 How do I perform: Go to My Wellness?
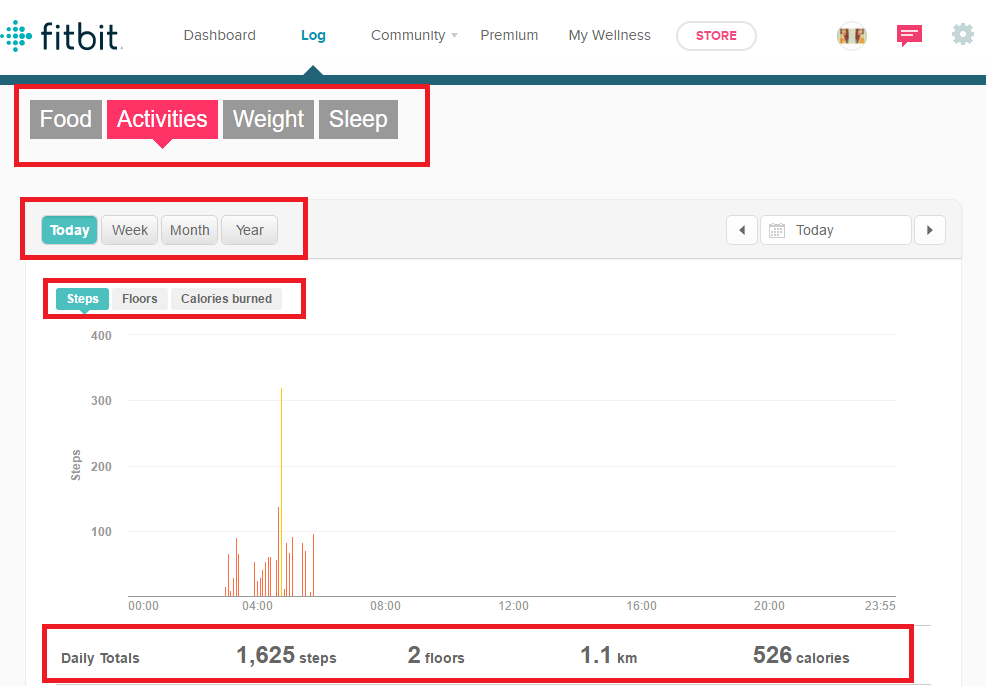point(609,35)
